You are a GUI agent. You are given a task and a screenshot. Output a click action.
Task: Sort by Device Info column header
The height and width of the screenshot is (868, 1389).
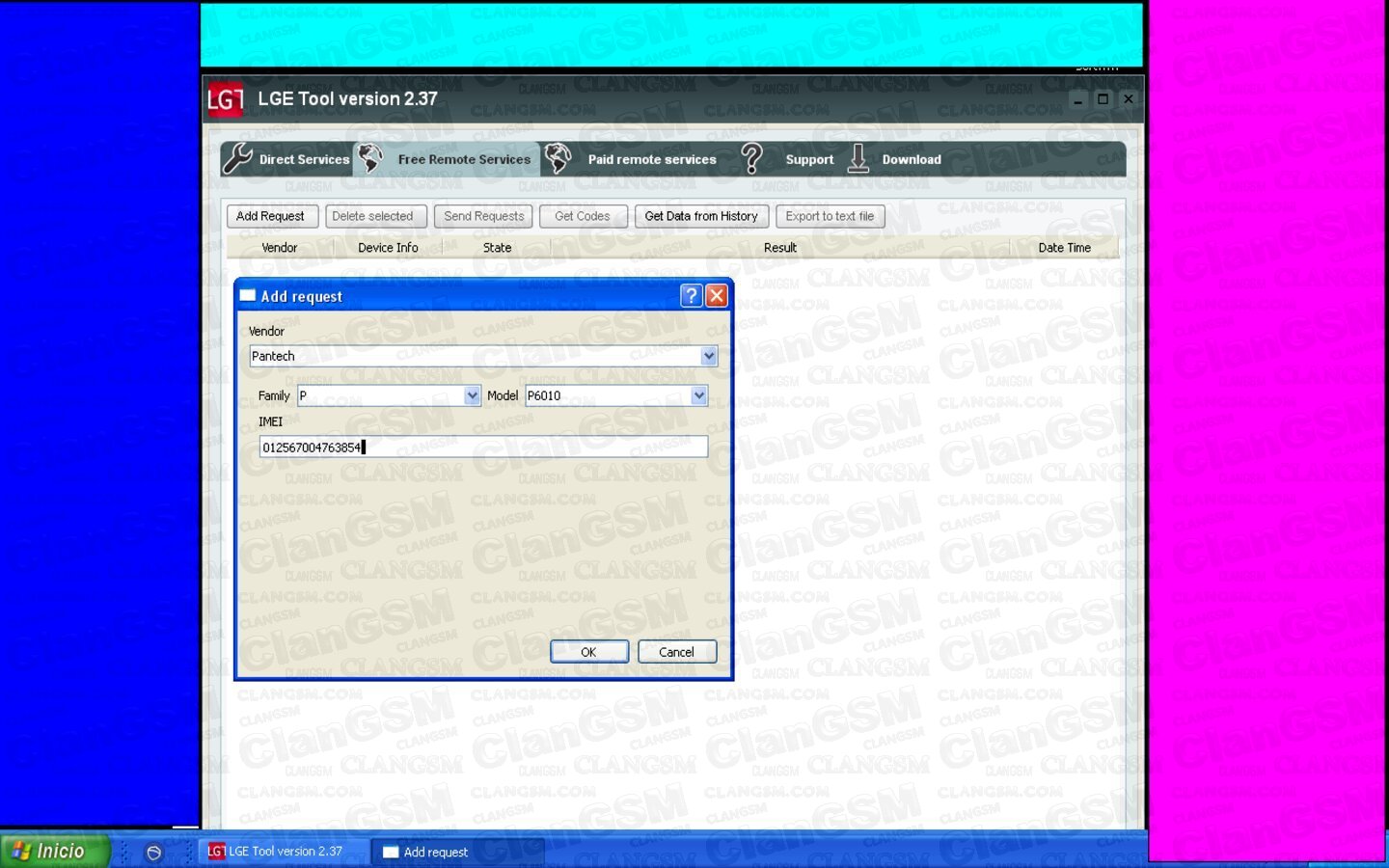pyautogui.click(x=388, y=248)
